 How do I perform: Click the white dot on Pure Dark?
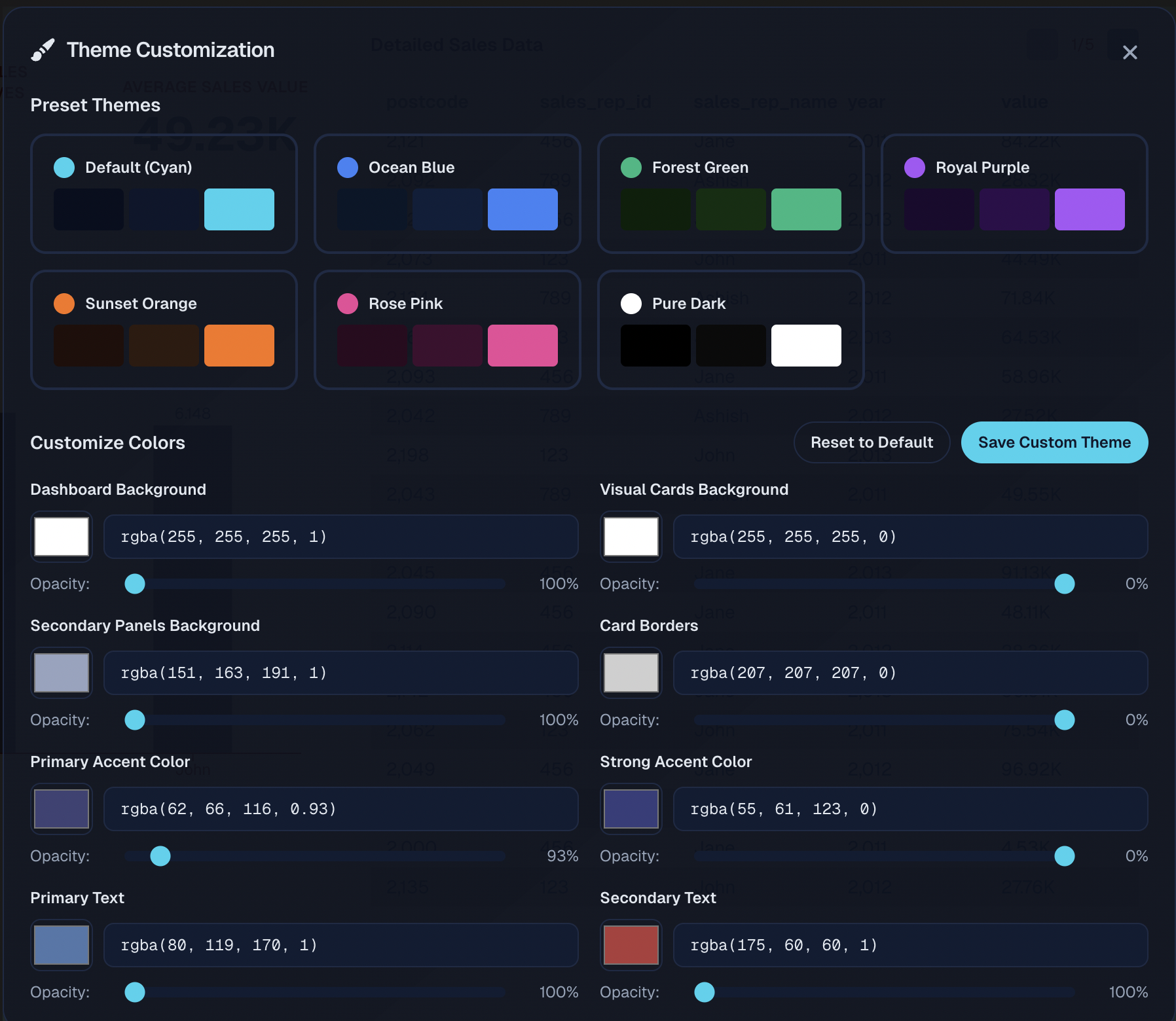pyautogui.click(x=631, y=303)
